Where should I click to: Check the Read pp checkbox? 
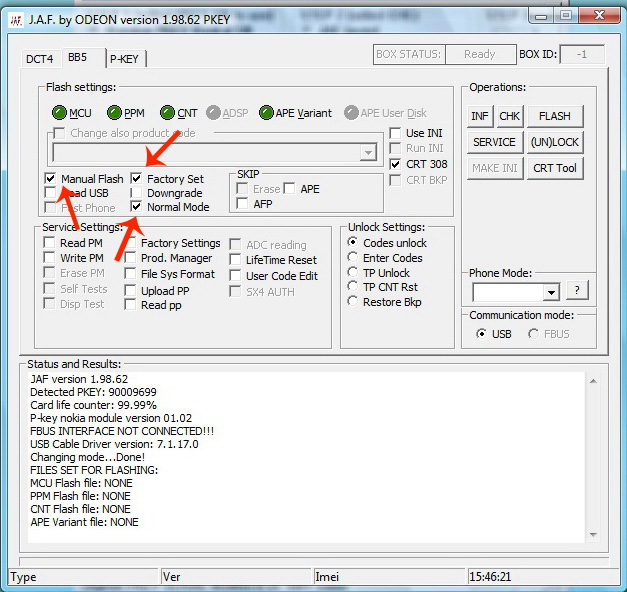[x=130, y=305]
